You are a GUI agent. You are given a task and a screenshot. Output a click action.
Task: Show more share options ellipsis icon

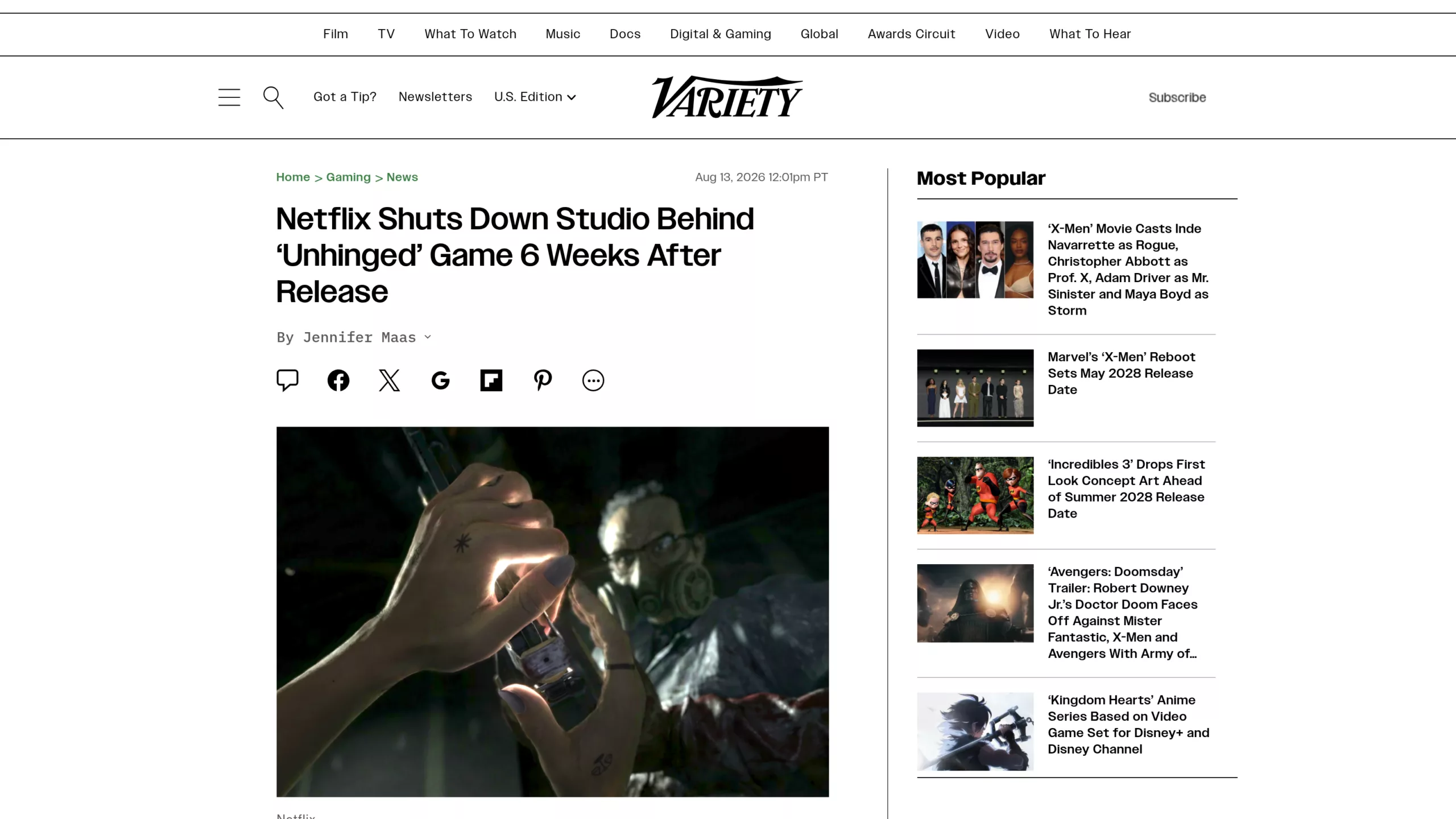[593, 380]
